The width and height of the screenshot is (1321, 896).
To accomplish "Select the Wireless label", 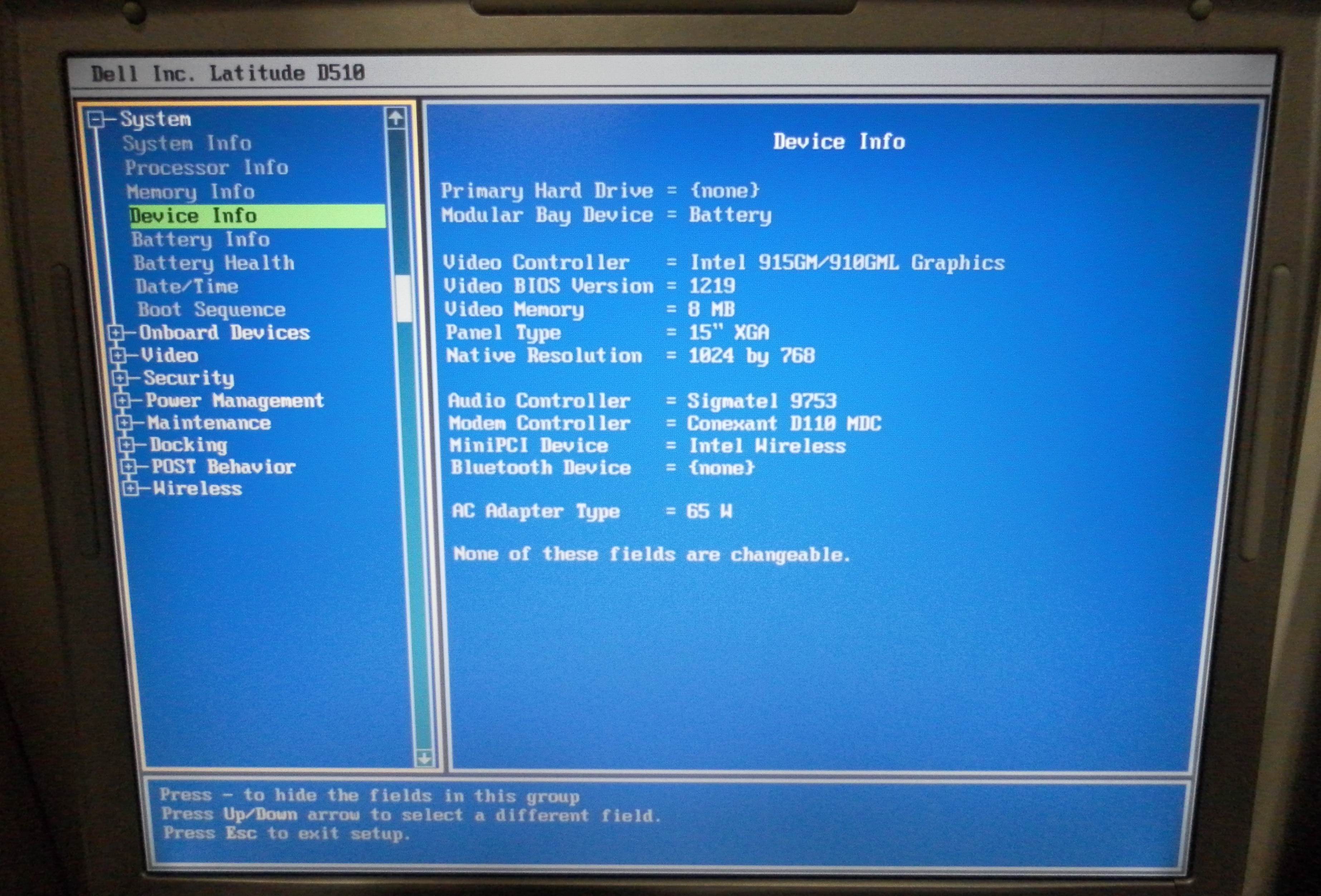I will coord(198,488).
